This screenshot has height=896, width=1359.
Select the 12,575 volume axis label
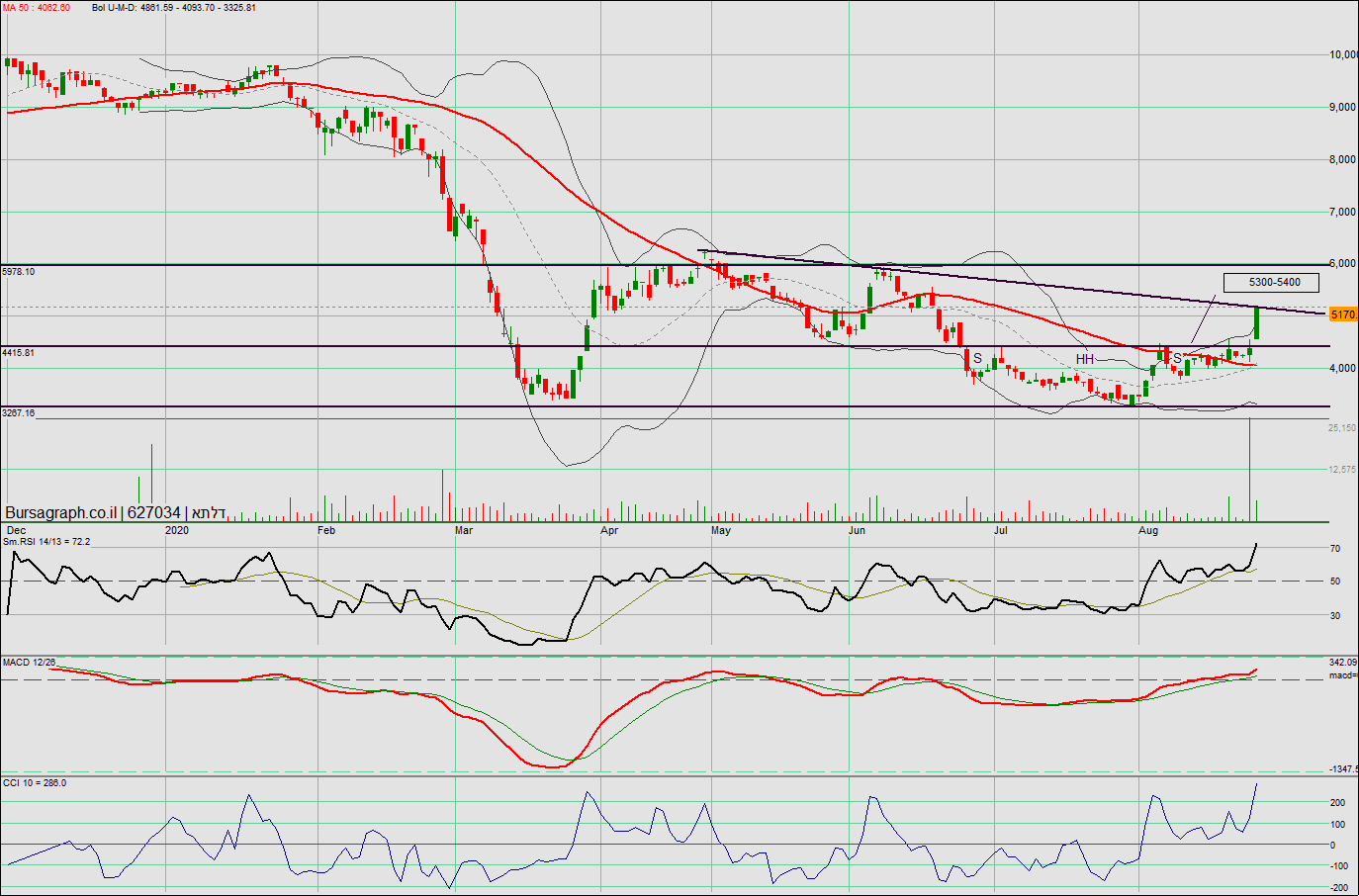coord(1342,470)
